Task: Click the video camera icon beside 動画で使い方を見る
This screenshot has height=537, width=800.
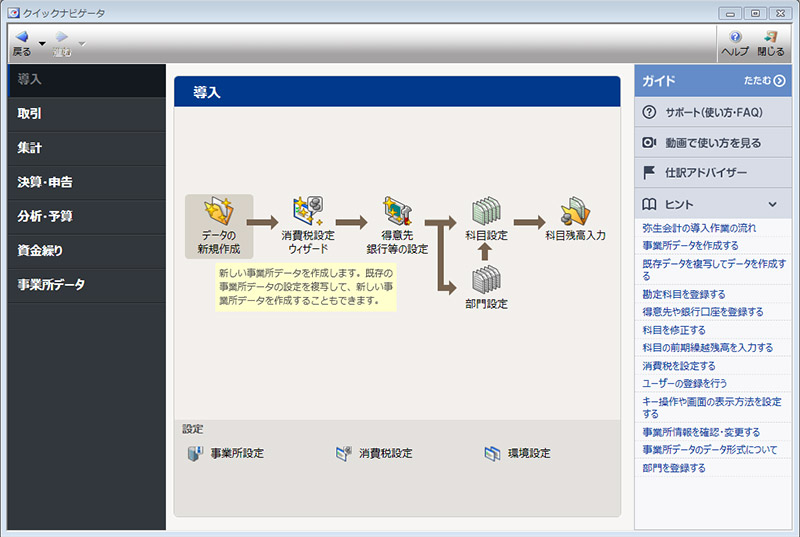Action: 649,143
